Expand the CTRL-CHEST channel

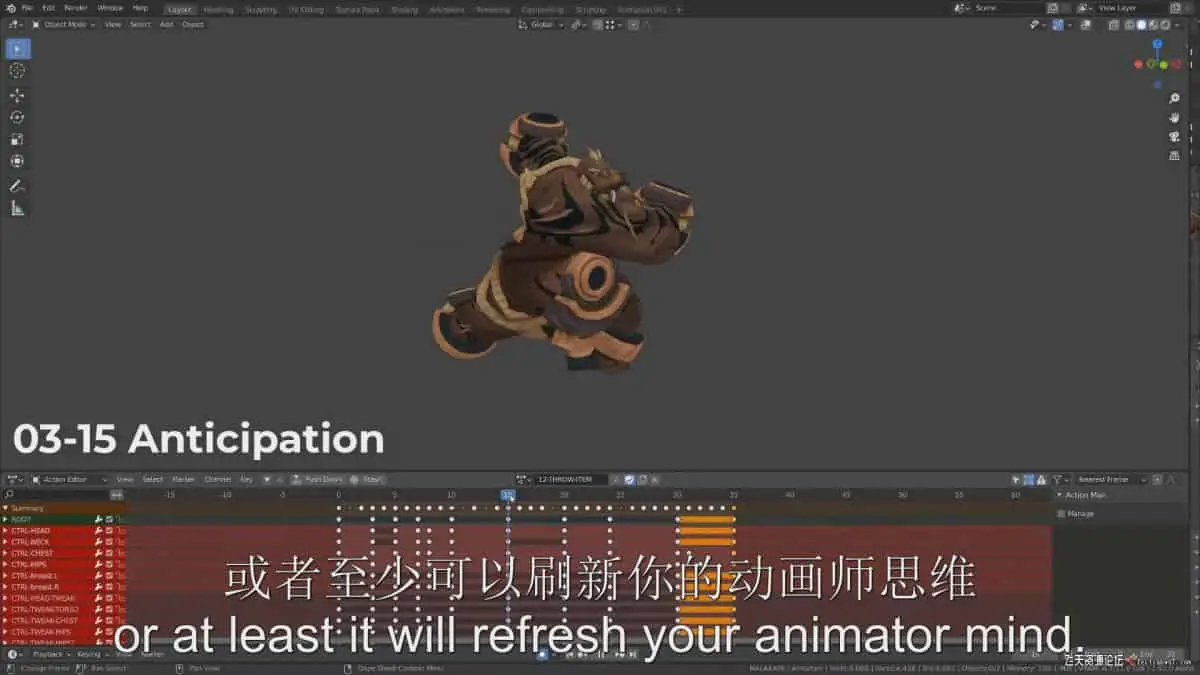coord(5,553)
